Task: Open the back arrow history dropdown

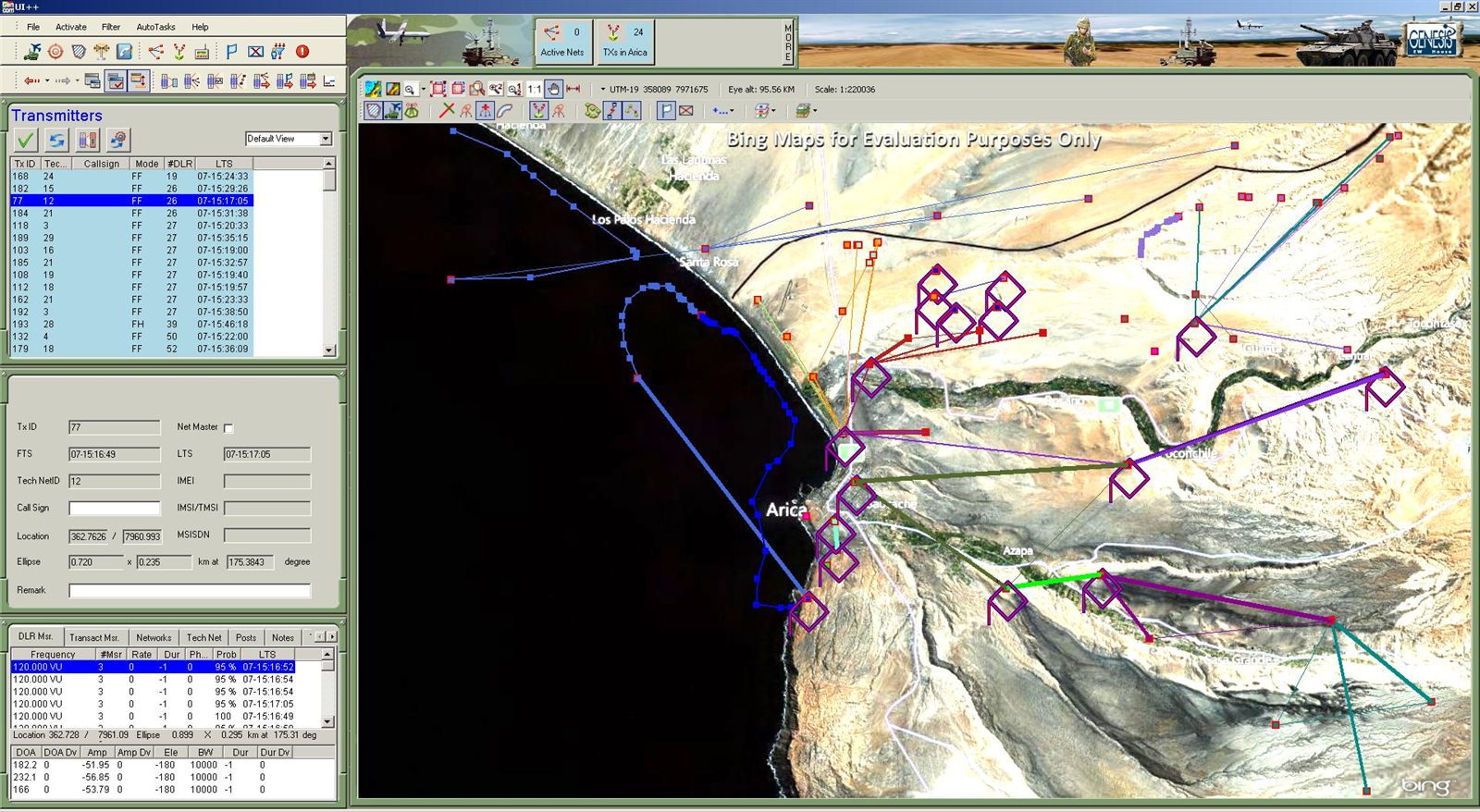Action: pyautogui.click(x=47, y=80)
